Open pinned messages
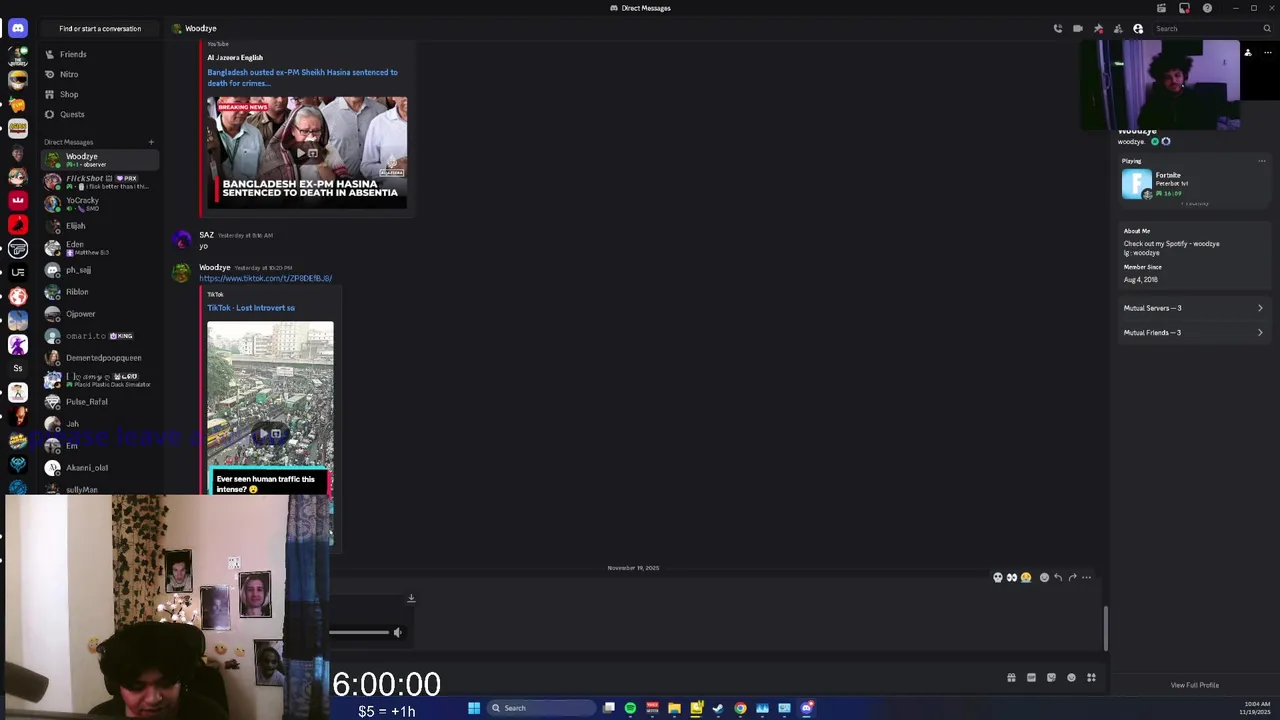Viewport: 1280px width, 720px height. click(x=1098, y=28)
